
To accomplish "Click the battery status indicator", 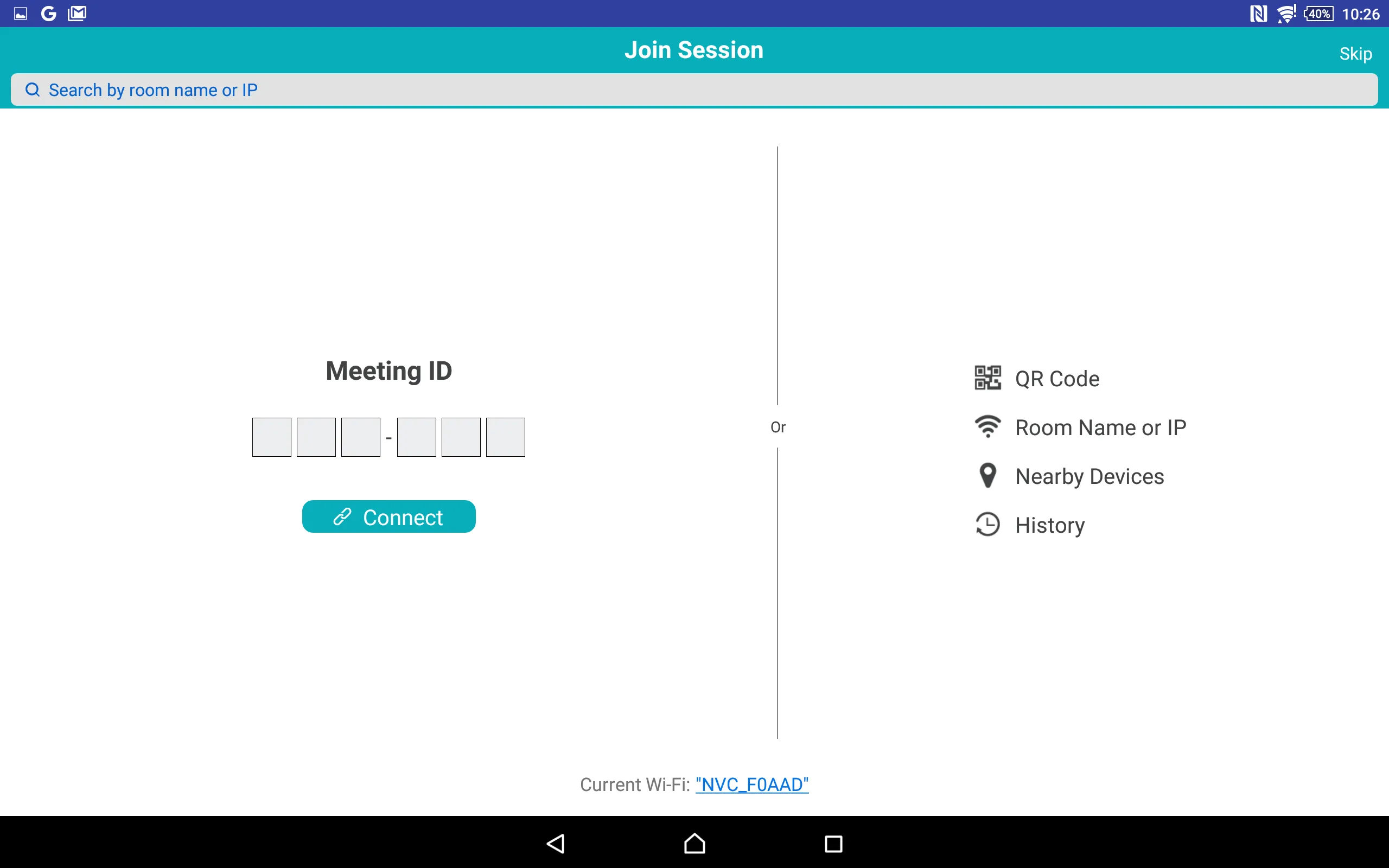I will point(1322,13).
